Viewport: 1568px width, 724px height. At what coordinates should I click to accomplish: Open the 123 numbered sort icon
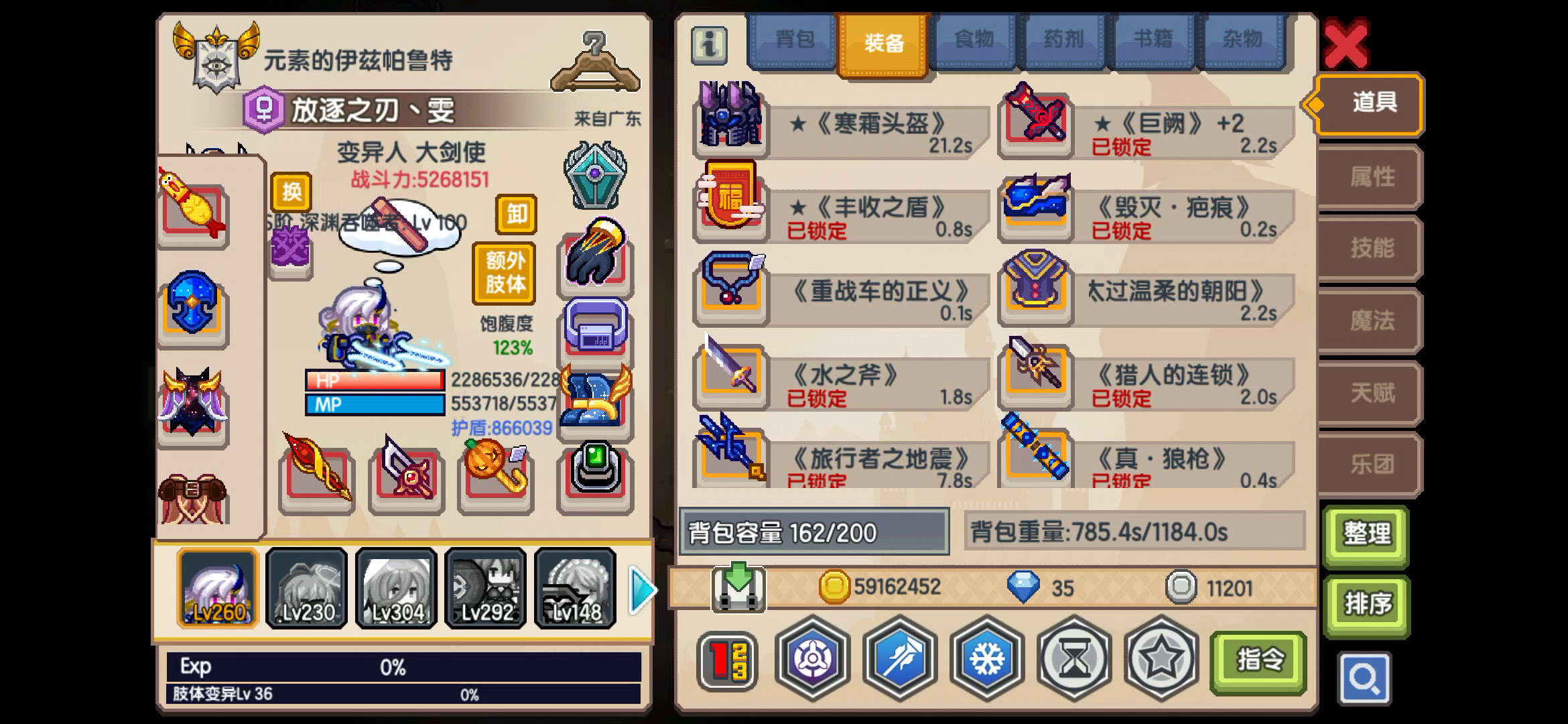(727, 661)
